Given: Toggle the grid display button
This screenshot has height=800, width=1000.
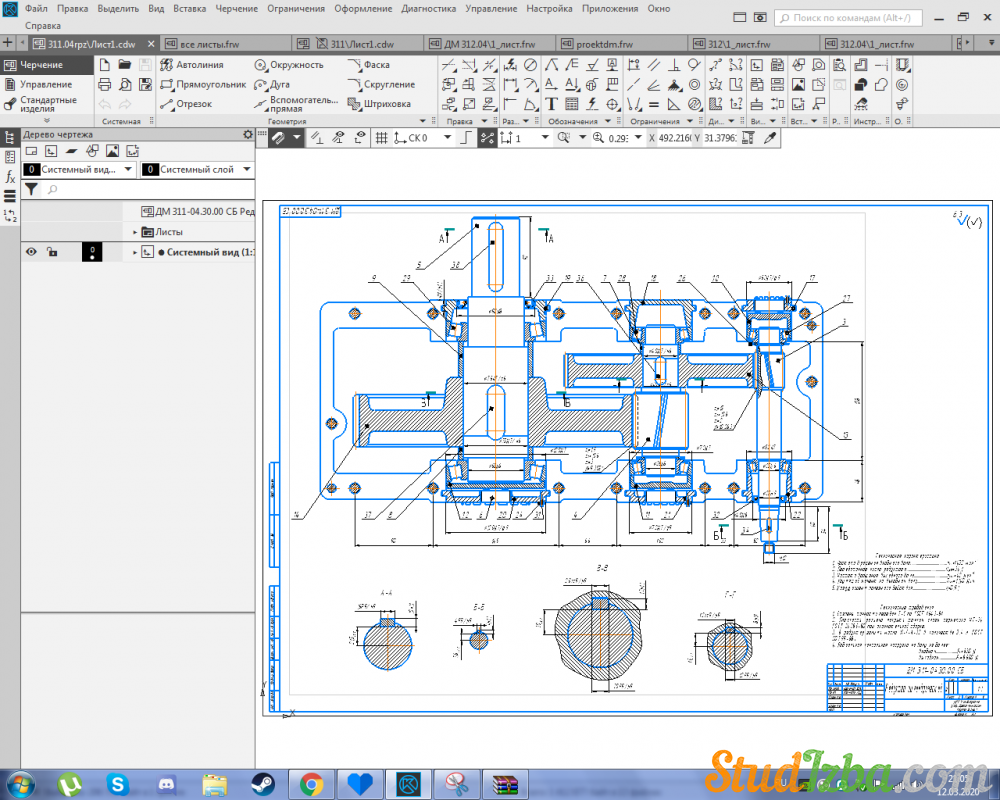Looking at the screenshot, I should (x=381, y=138).
